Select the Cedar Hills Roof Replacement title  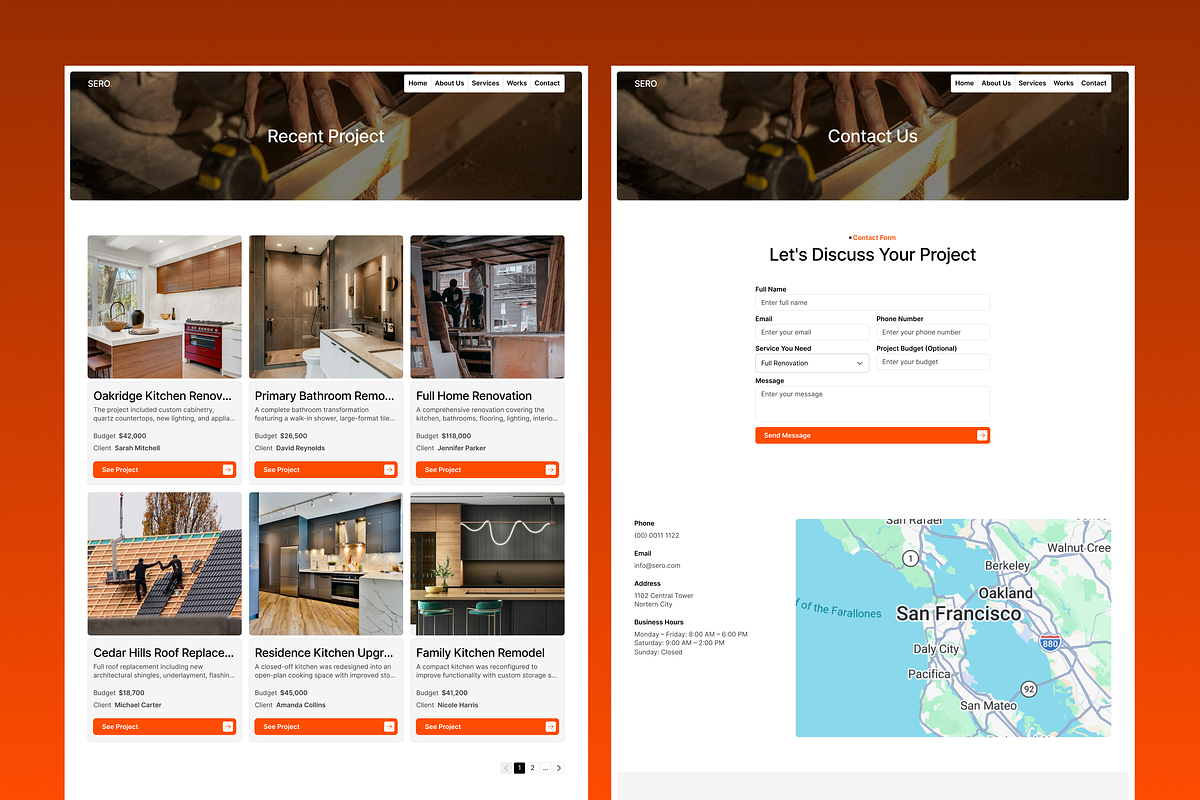tap(164, 653)
